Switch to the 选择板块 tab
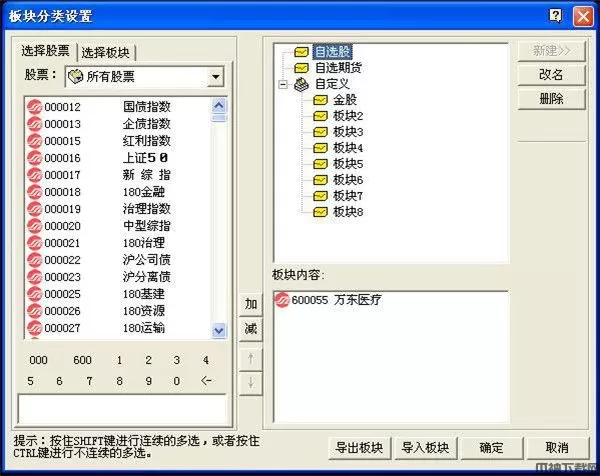This screenshot has width=600, height=476. [x=106, y=53]
